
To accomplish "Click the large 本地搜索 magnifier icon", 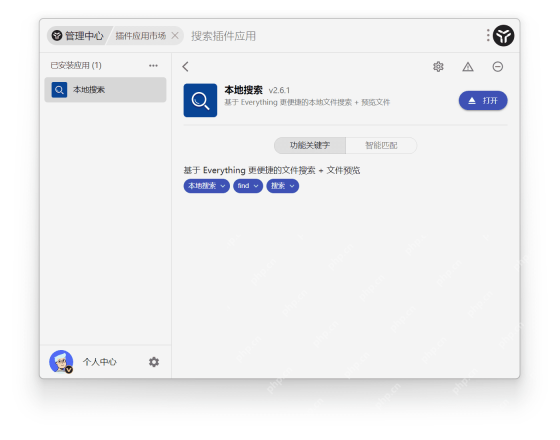I will point(200,100).
